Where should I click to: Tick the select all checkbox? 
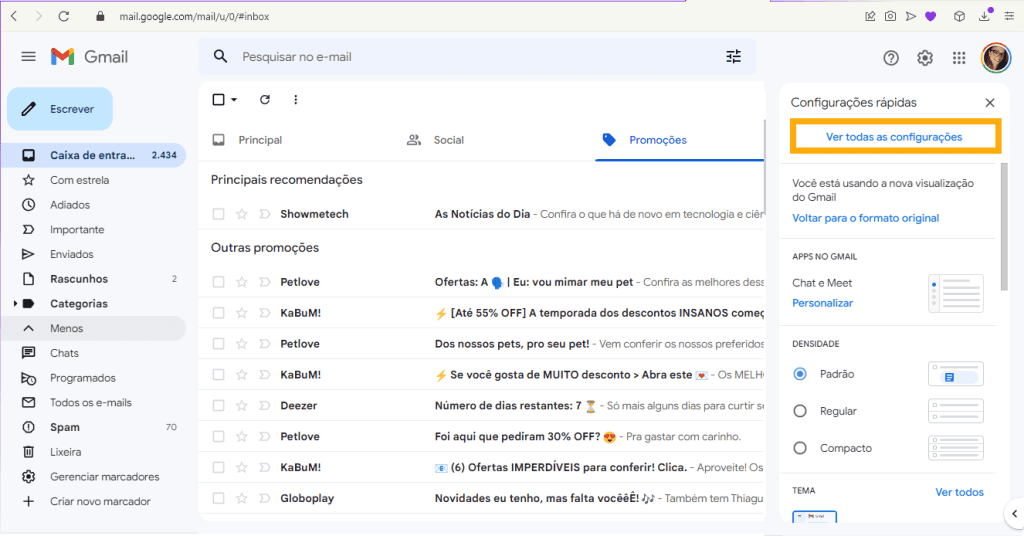[x=219, y=99]
